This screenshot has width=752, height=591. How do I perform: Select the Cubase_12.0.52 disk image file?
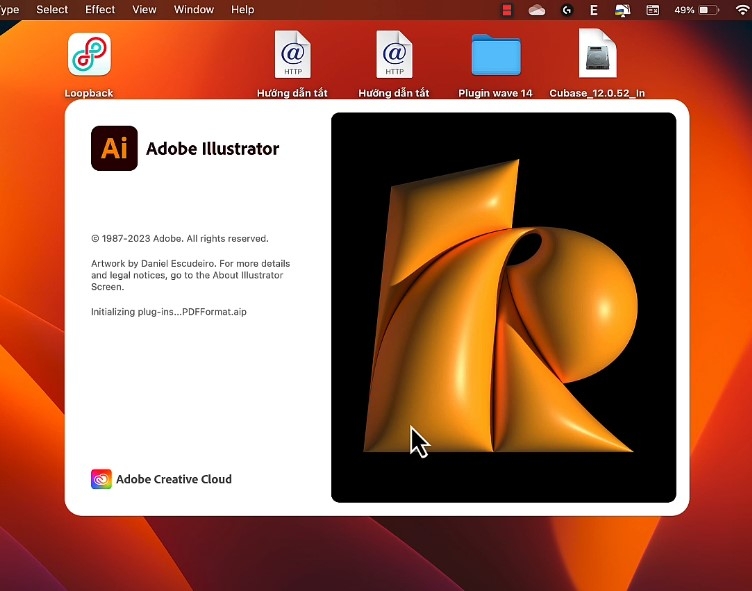[x=598, y=53]
